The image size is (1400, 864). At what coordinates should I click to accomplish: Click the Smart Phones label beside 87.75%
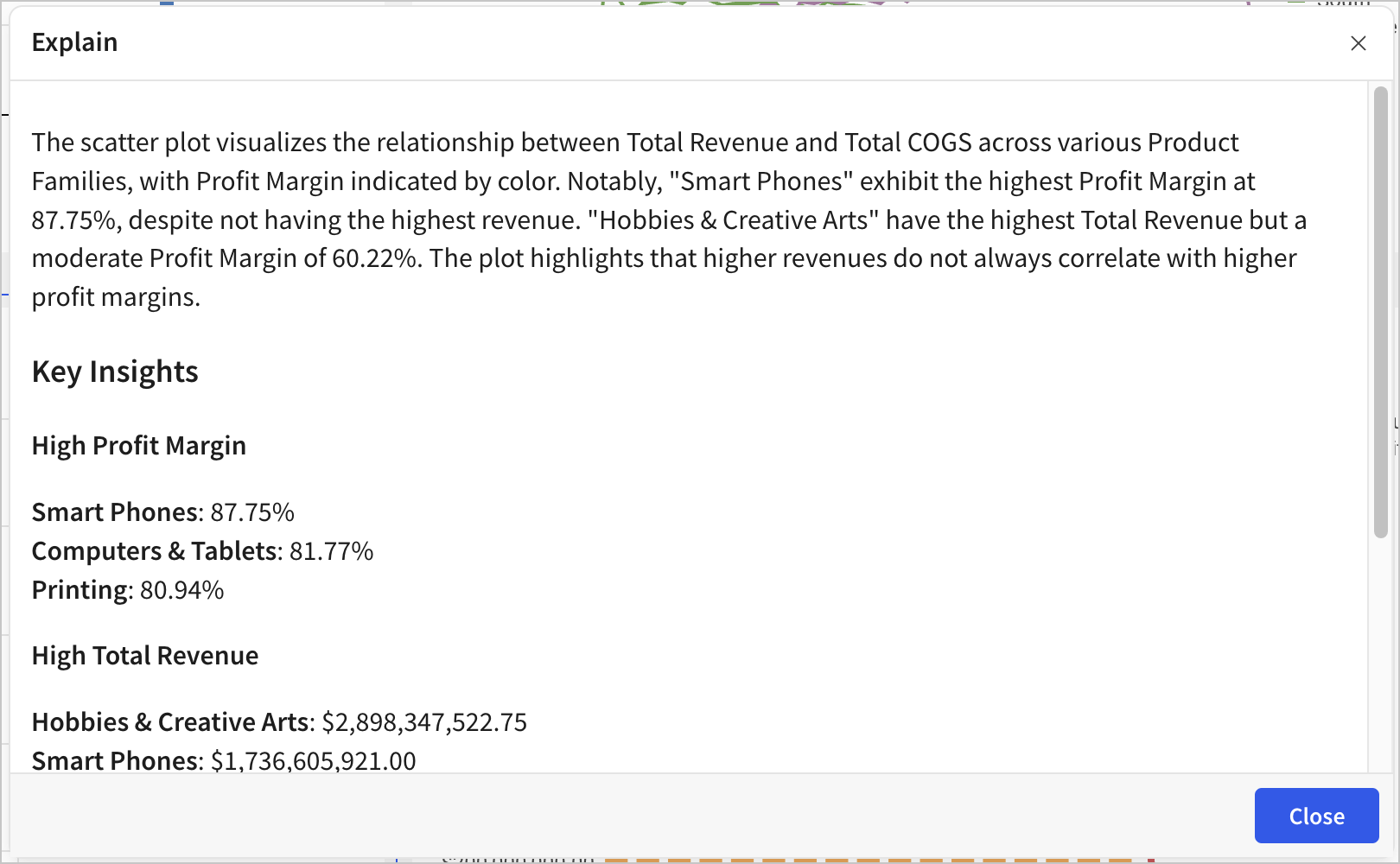pyautogui.click(x=115, y=512)
